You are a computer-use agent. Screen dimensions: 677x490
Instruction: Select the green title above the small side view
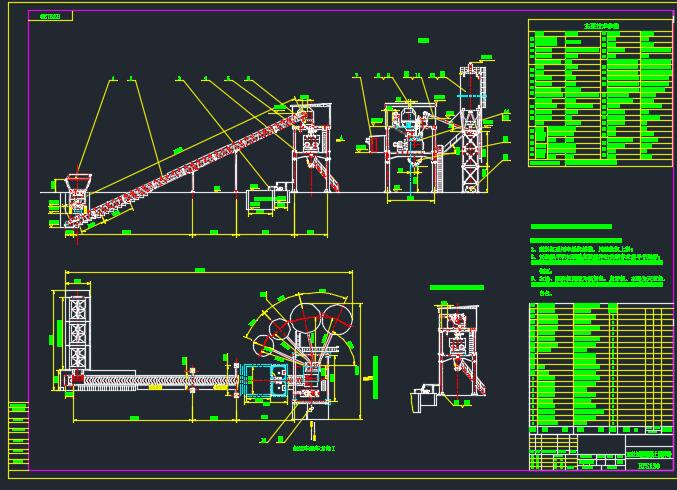click(457, 288)
